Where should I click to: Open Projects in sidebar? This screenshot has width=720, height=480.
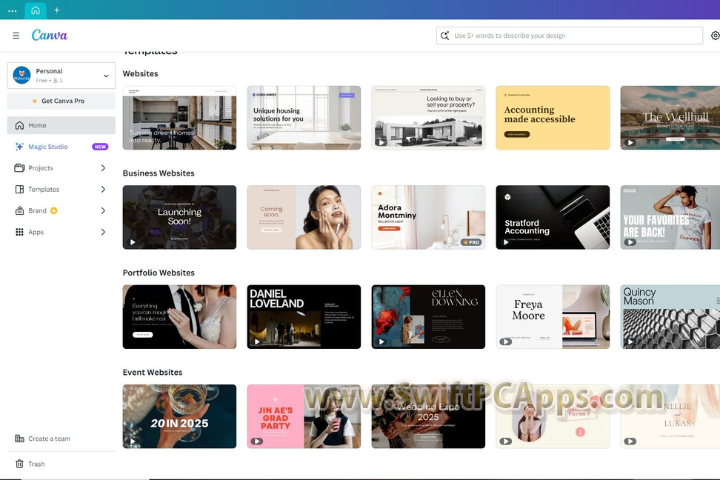pos(61,168)
